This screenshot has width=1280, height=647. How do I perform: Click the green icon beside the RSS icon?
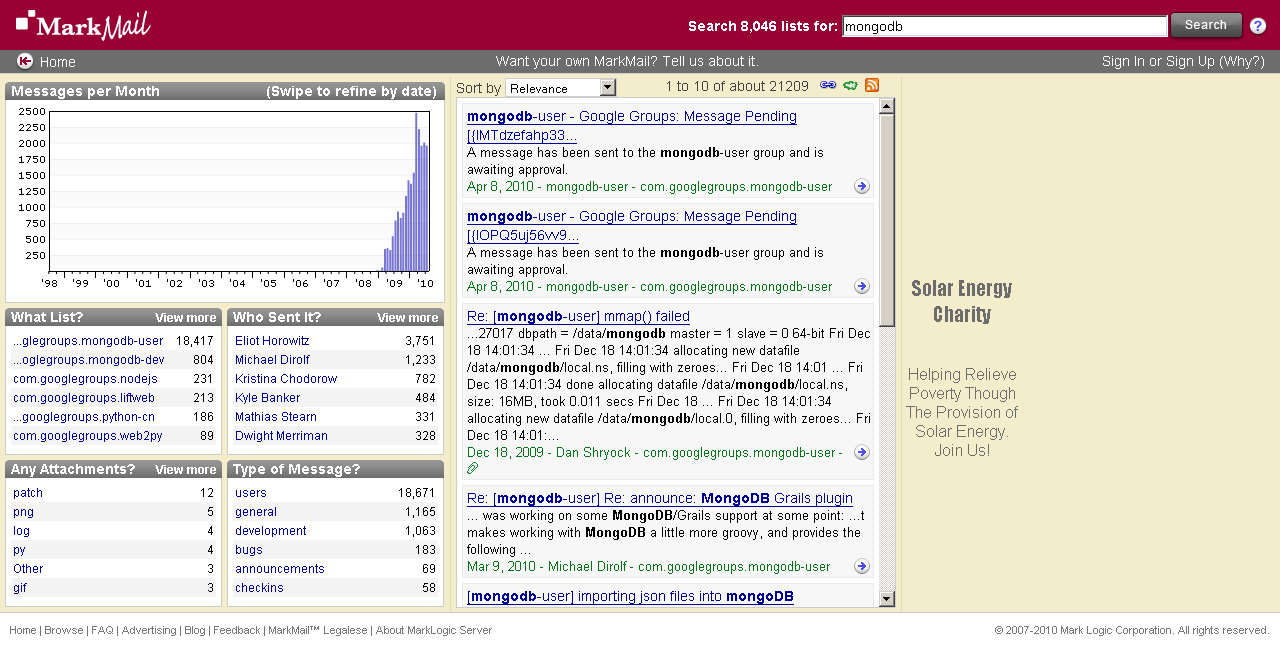(850, 86)
